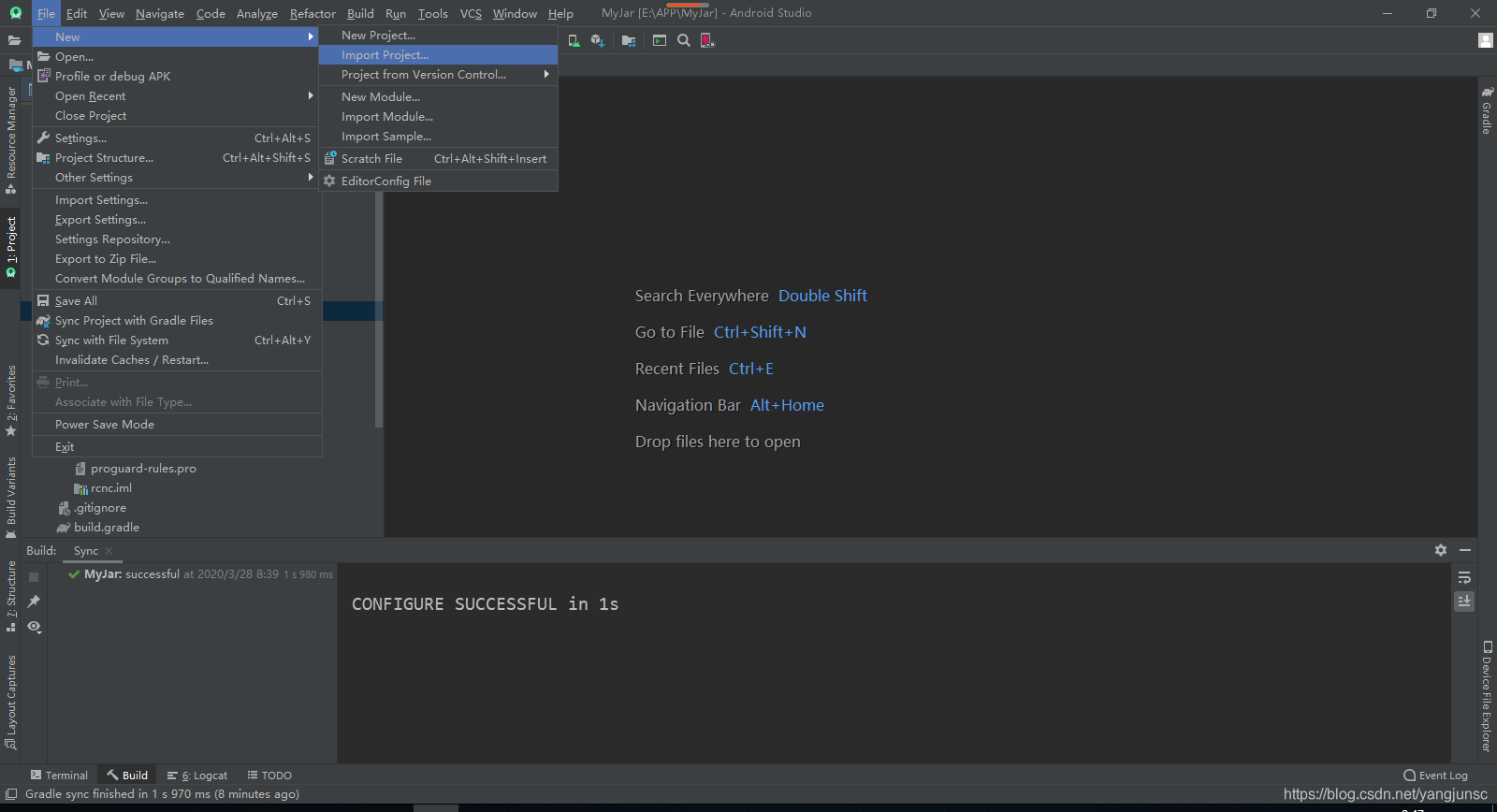
Task: Select Power Save Mode
Action: [x=177, y=425]
